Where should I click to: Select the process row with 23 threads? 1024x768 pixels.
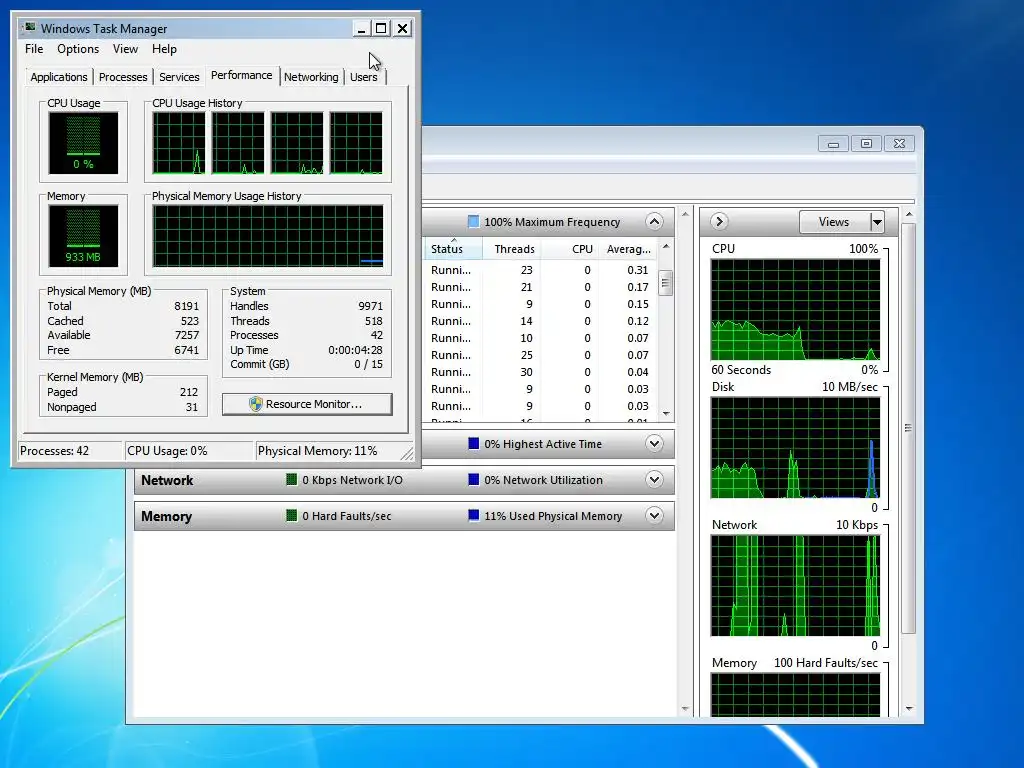point(540,270)
